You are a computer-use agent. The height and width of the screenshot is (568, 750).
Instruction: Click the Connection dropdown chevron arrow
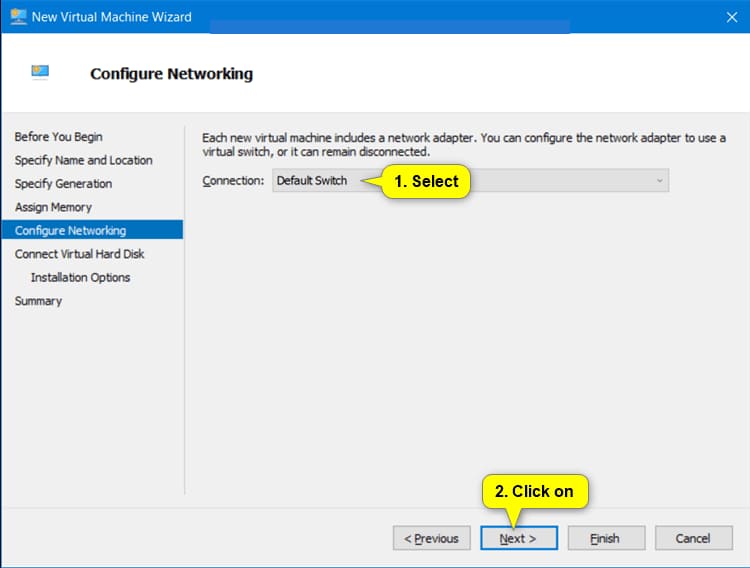pyautogui.click(x=659, y=181)
